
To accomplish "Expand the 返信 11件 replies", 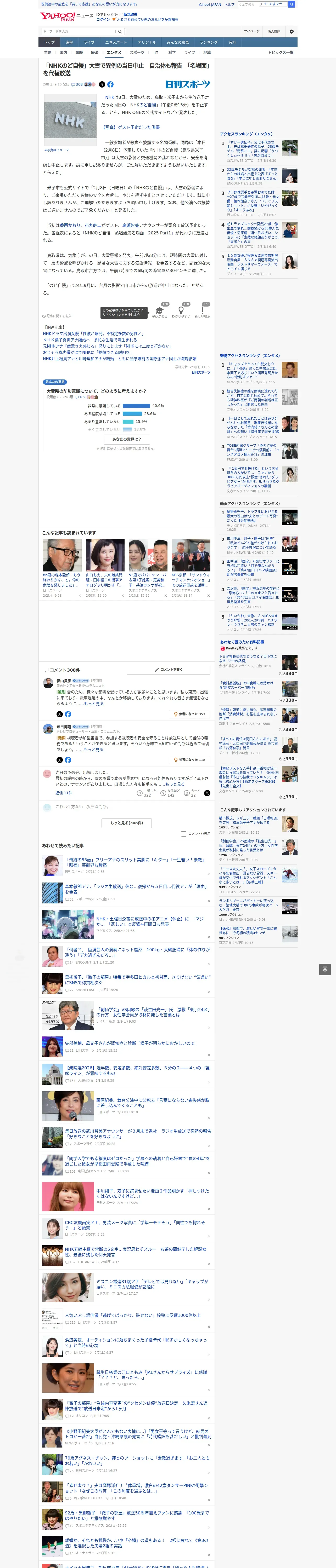I will point(63,793).
